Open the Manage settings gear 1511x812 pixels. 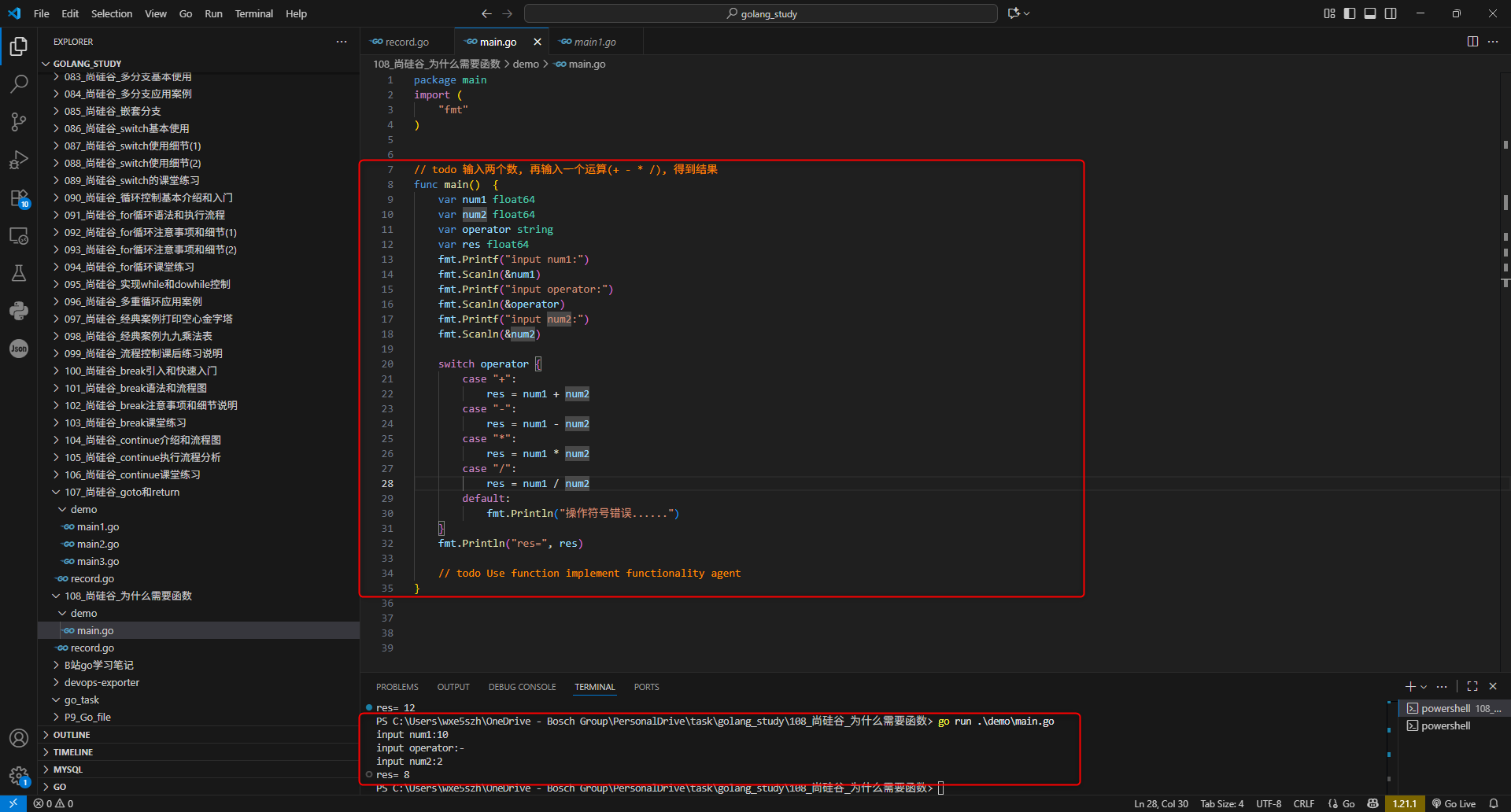pyautogui.click(x=19, y=776)
